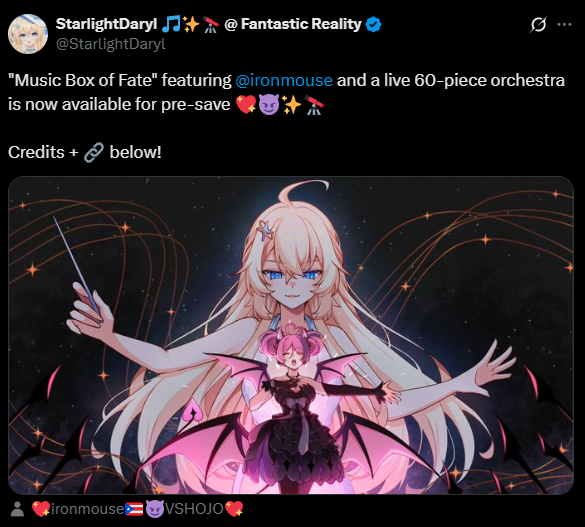Open the StarlightDaryl display name link
Screen dimensions: 585x527
[106, 24]
